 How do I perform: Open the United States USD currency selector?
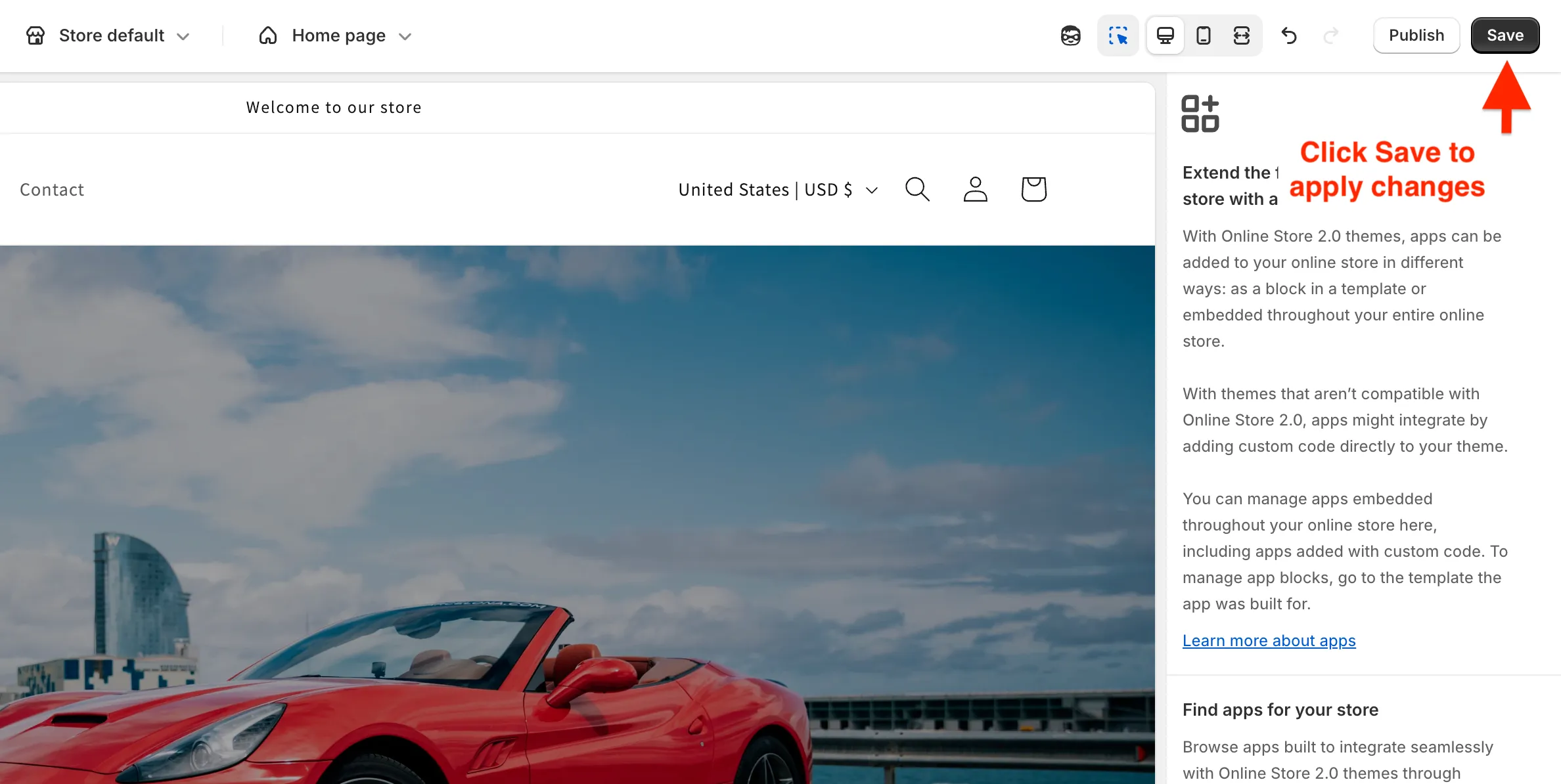point(778,190)
